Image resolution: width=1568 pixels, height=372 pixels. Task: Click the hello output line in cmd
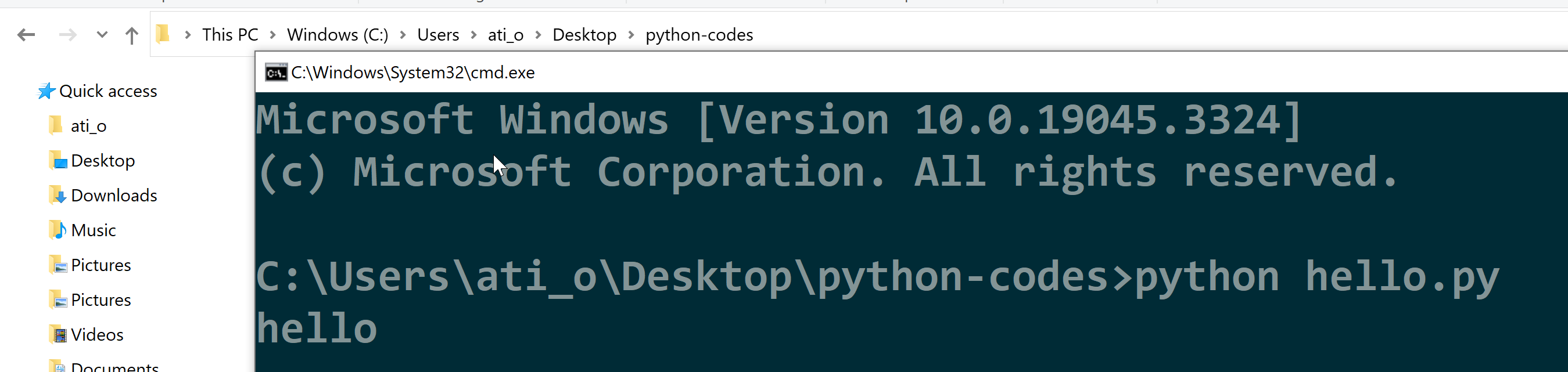tap(317, 328)
